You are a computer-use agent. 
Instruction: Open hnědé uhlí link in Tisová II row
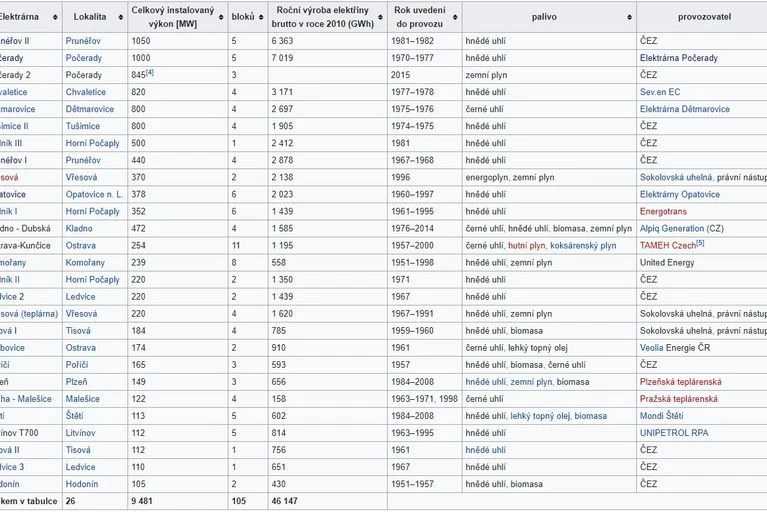[x=485, y=450]
